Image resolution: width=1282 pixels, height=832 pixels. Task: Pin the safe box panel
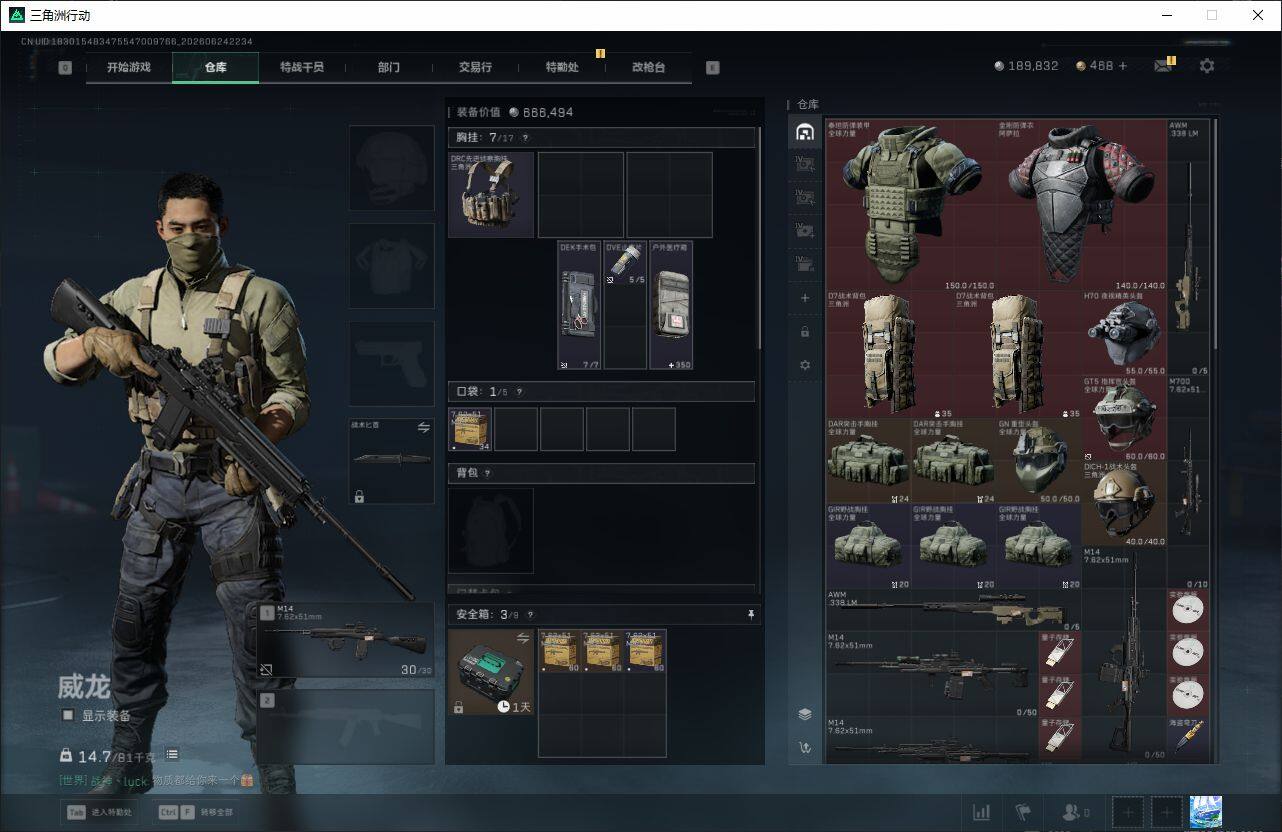pyautogui.click(x=751, y=615)
